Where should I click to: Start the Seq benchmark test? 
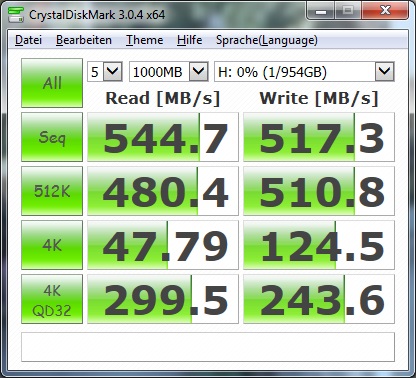click(x=52, y=137)
